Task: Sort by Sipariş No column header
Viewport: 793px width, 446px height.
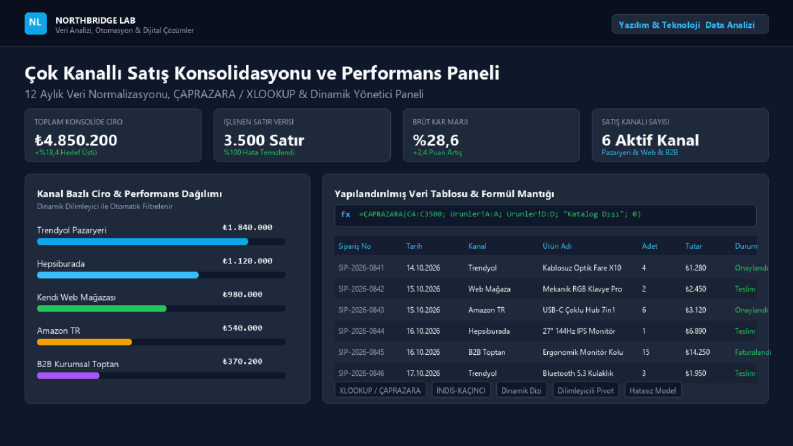Action: [x=355, y=246]
